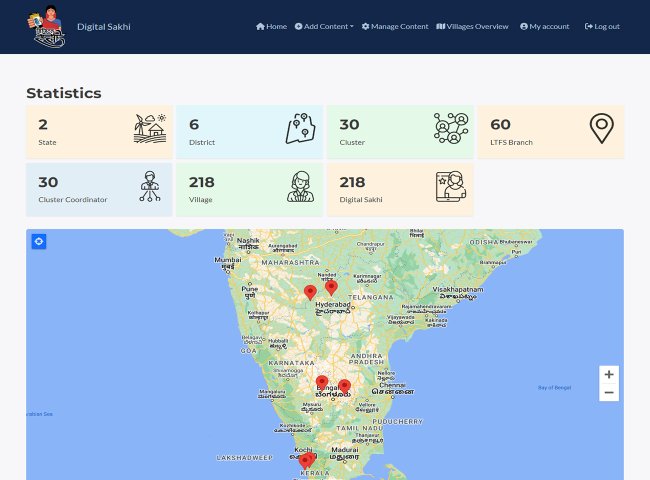Go to Manage Content page

pyautogui.click(x=395, y=27)
